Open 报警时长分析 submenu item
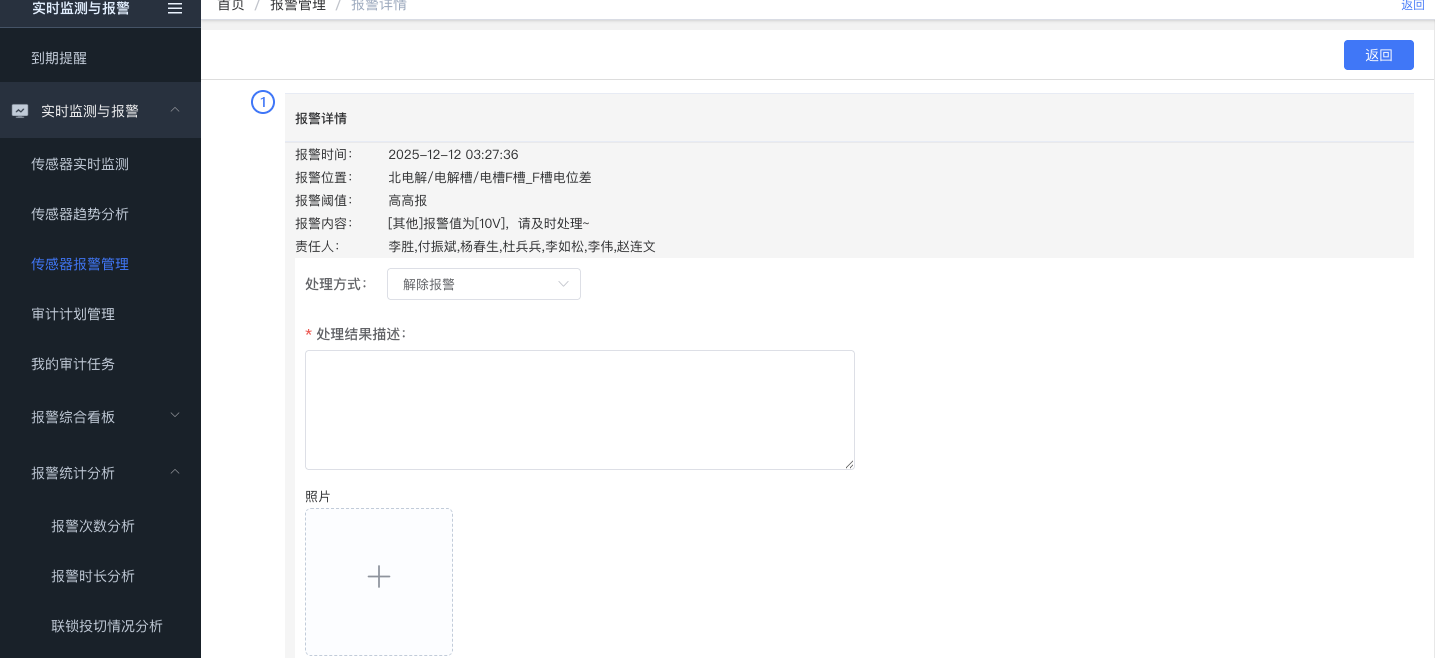The height and width of the screenshot is (658, 1435). point(93,576)
